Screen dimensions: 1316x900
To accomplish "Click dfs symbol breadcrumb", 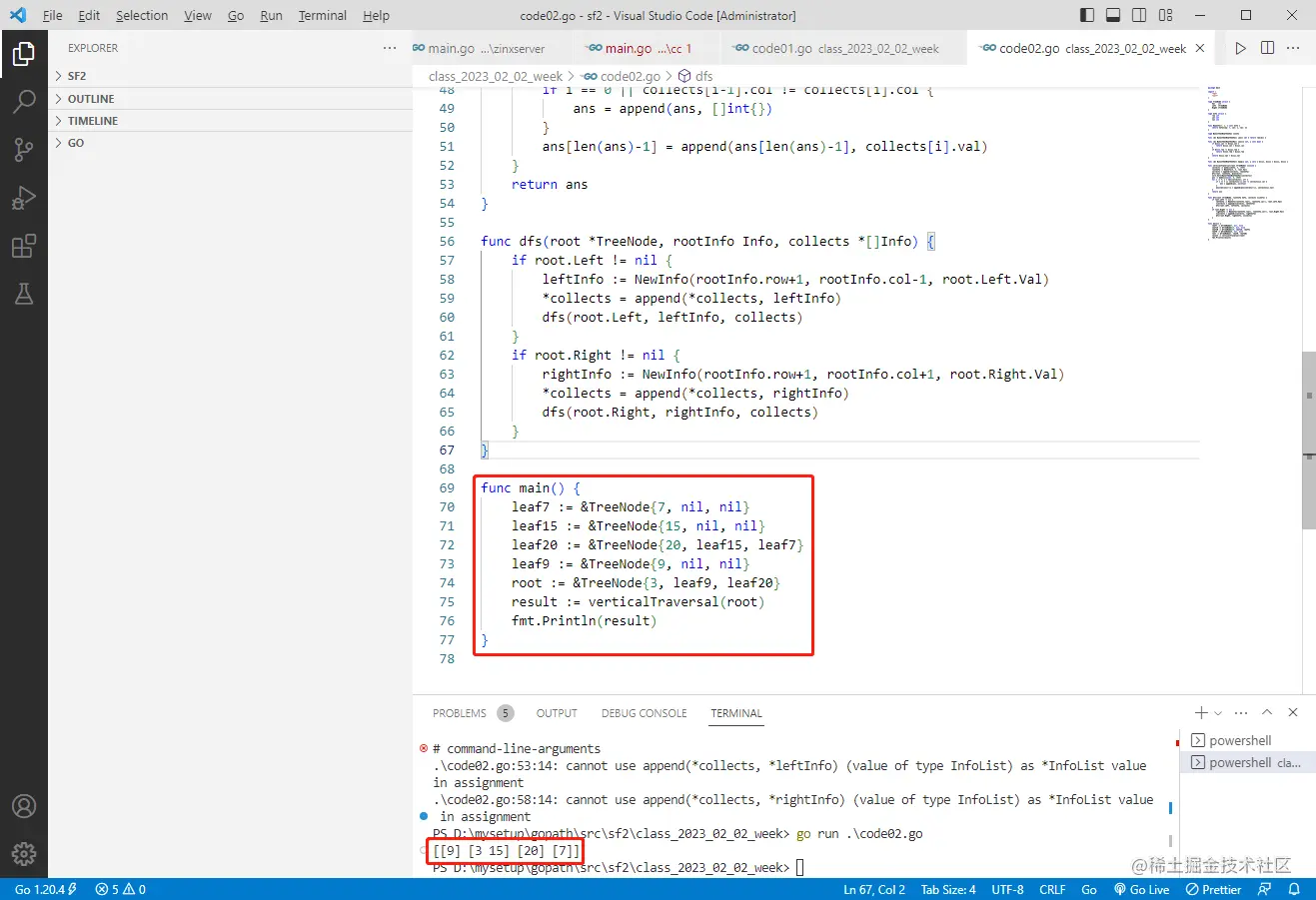I will coord(696,76).
